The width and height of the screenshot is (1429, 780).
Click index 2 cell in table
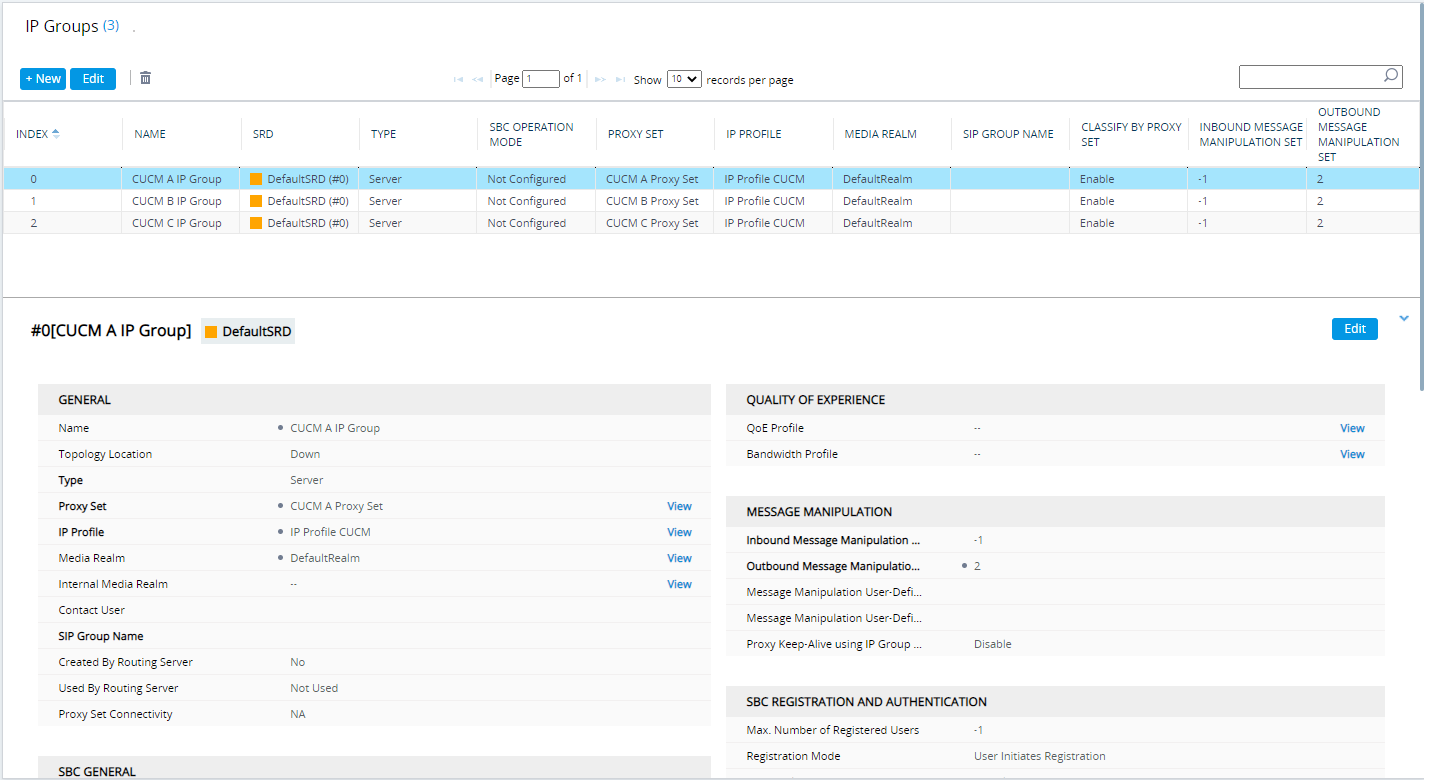(63, 223)
